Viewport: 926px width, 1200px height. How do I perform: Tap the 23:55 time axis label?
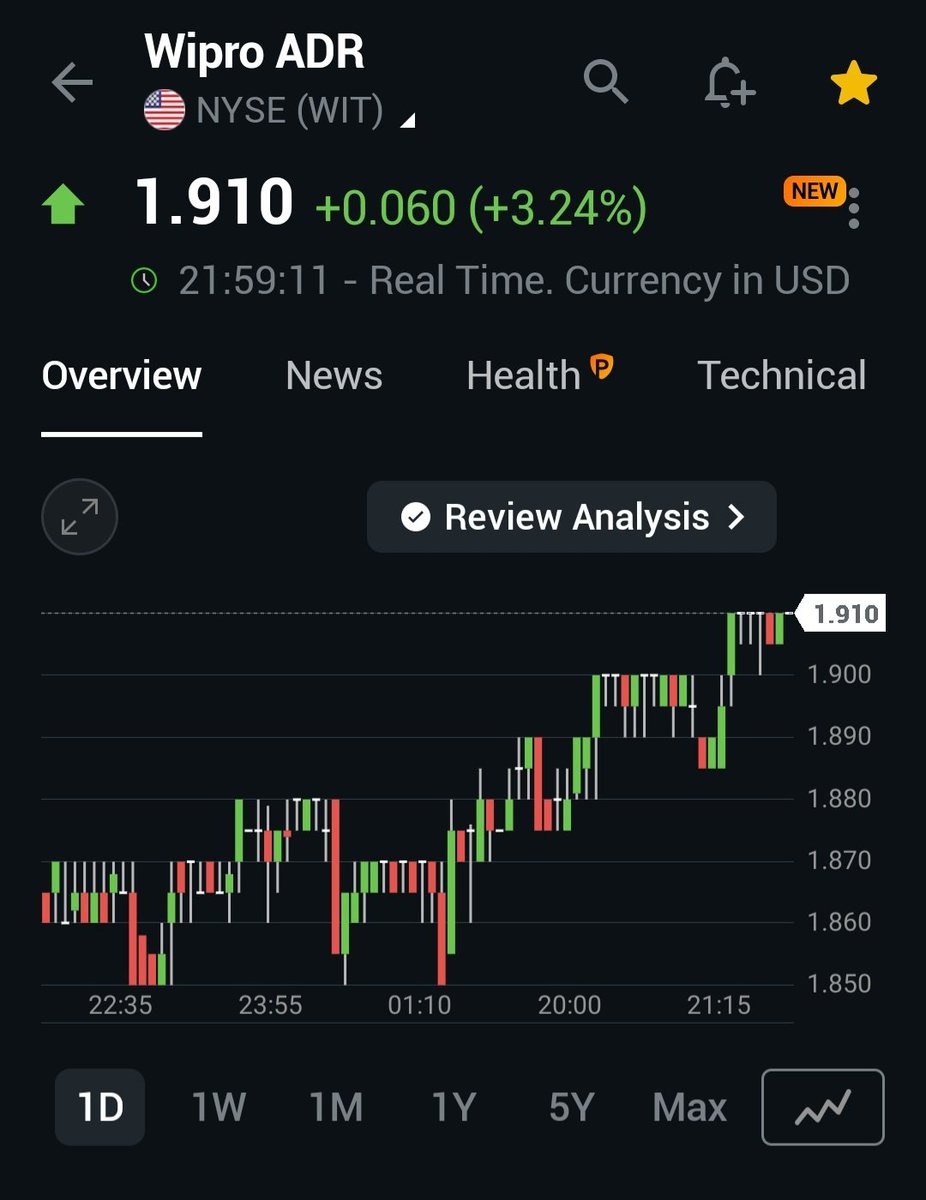point(270,1005)
